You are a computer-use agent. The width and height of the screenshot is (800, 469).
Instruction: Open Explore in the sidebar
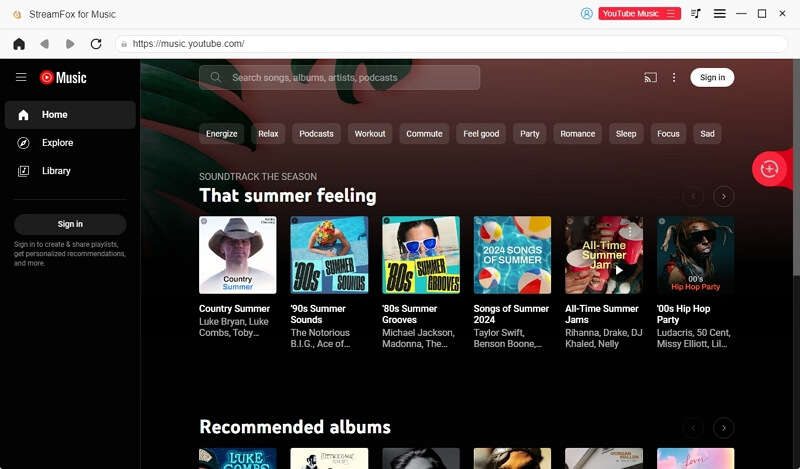(70, 143)
